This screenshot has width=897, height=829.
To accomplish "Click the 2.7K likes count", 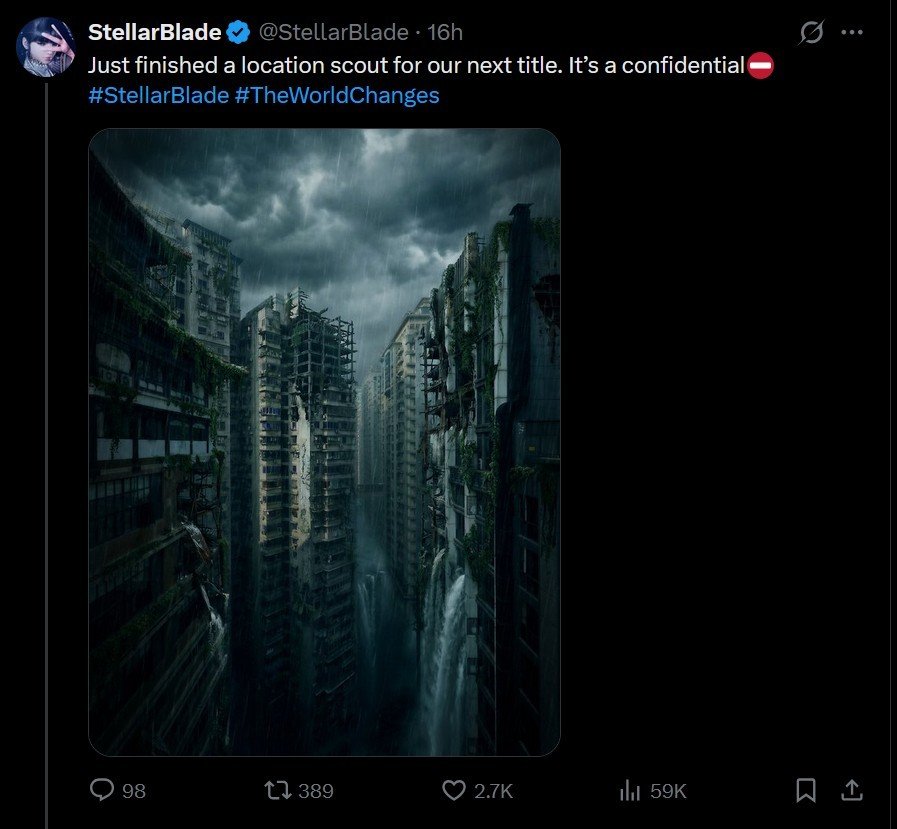I will tap(493, 791).
